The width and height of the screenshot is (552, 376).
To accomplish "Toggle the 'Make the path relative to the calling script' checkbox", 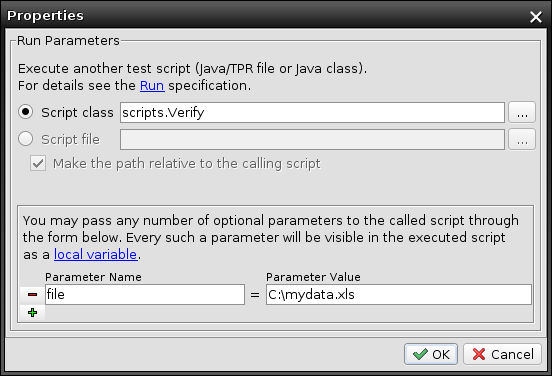I will click(38, 163).
